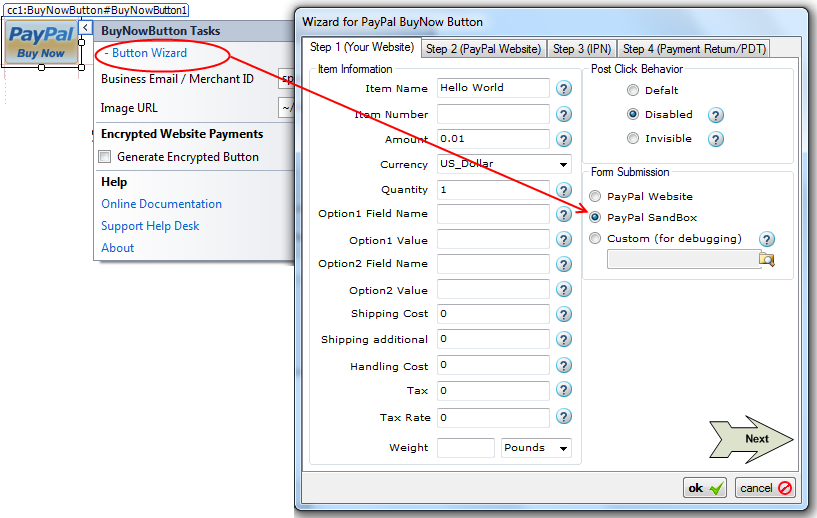Click help icon beside Amount field
Screen dimensions: 817x518
tap(564, 140)
